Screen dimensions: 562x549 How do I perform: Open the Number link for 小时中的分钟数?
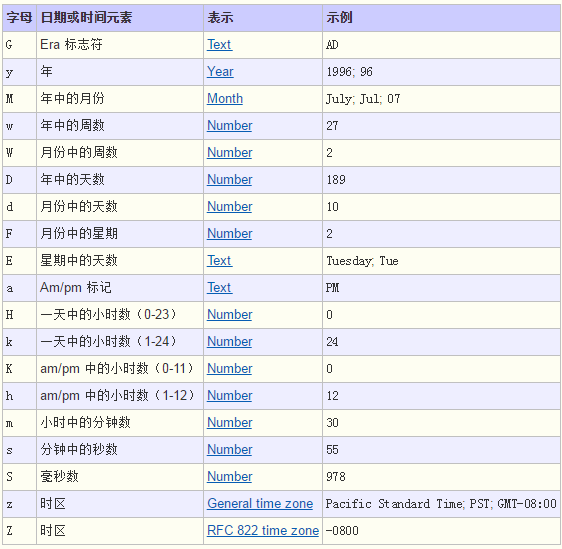tap(229, 423)
